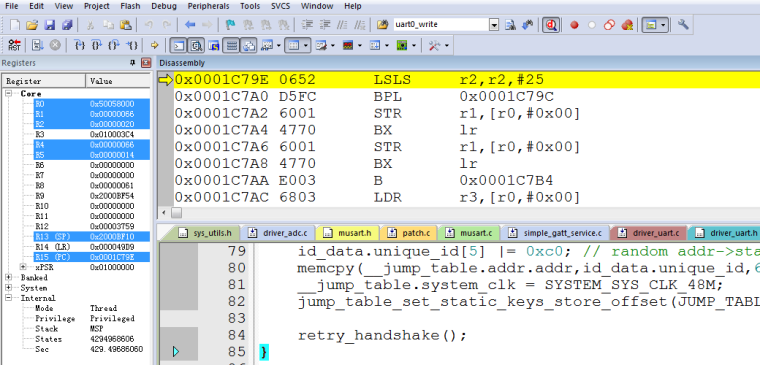Switch to the musart.c tab
Image resolution: width=760 pixels, height=365 pixels.
(469, 233)
